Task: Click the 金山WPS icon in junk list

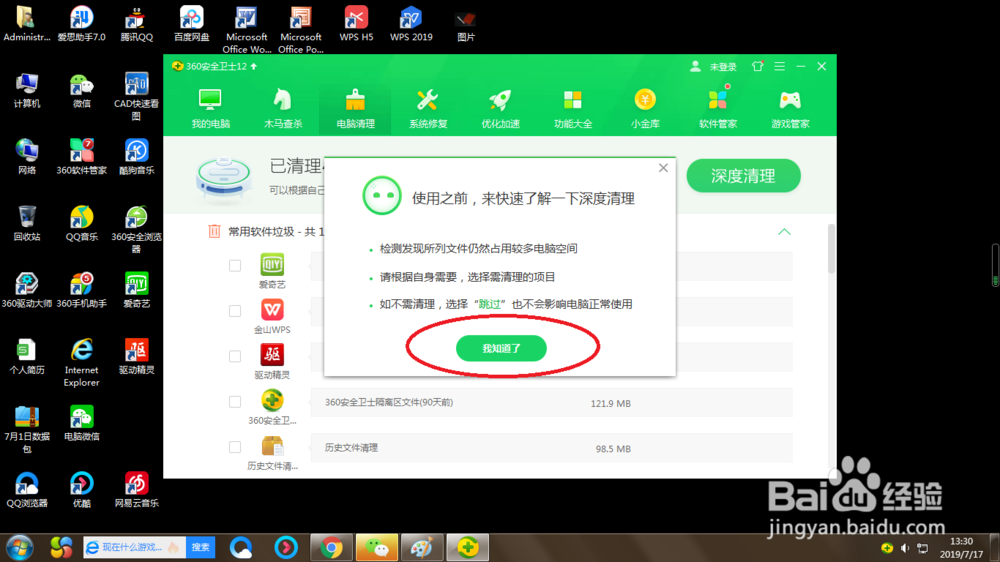Action: (x=272, y=310)
